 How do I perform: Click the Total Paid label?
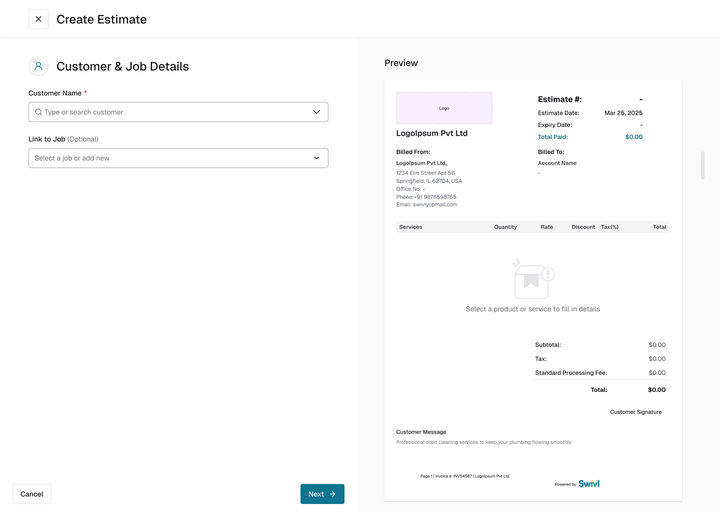(553, 137)
